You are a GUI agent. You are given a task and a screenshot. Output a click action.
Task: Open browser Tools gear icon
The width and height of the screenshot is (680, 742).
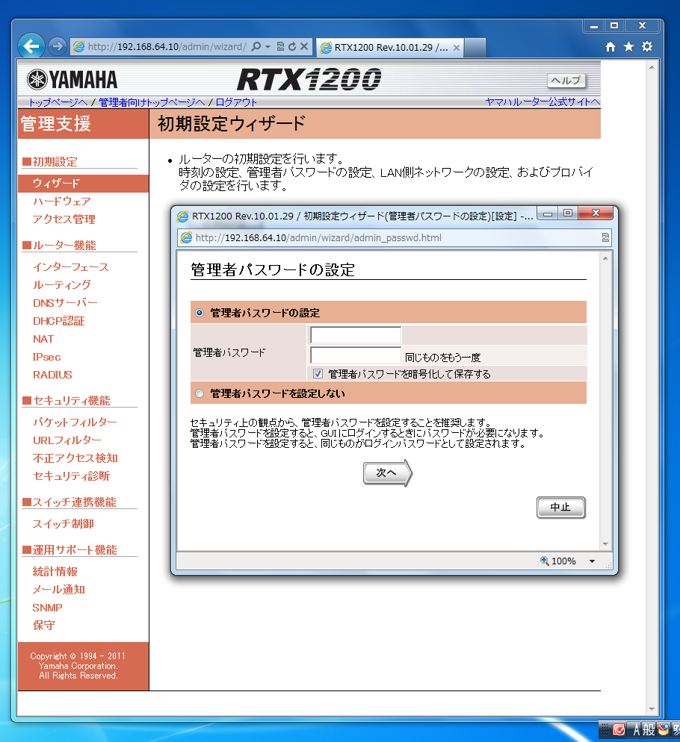coord(647,46)
